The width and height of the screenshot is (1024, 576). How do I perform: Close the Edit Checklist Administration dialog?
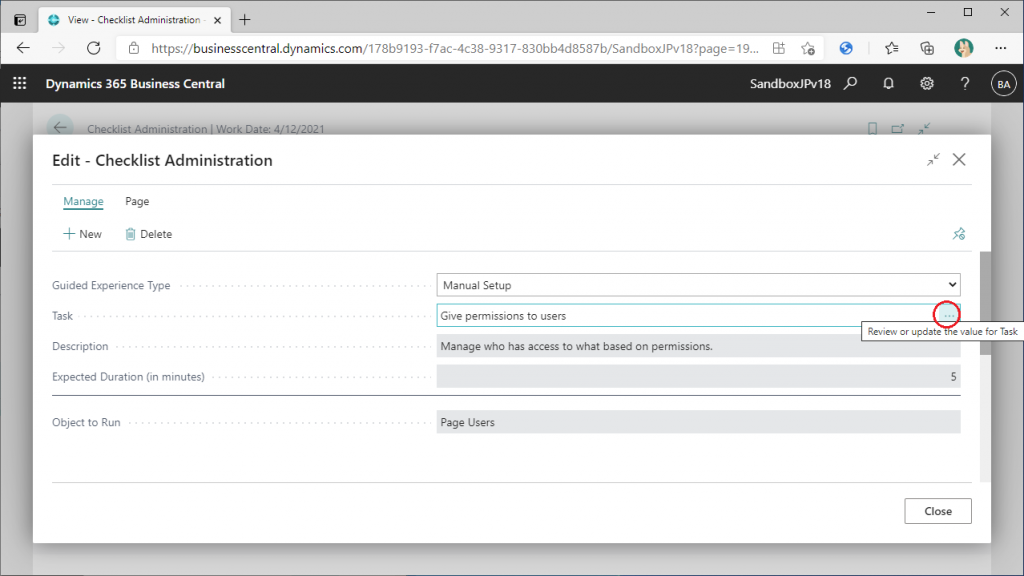point(959,159)
